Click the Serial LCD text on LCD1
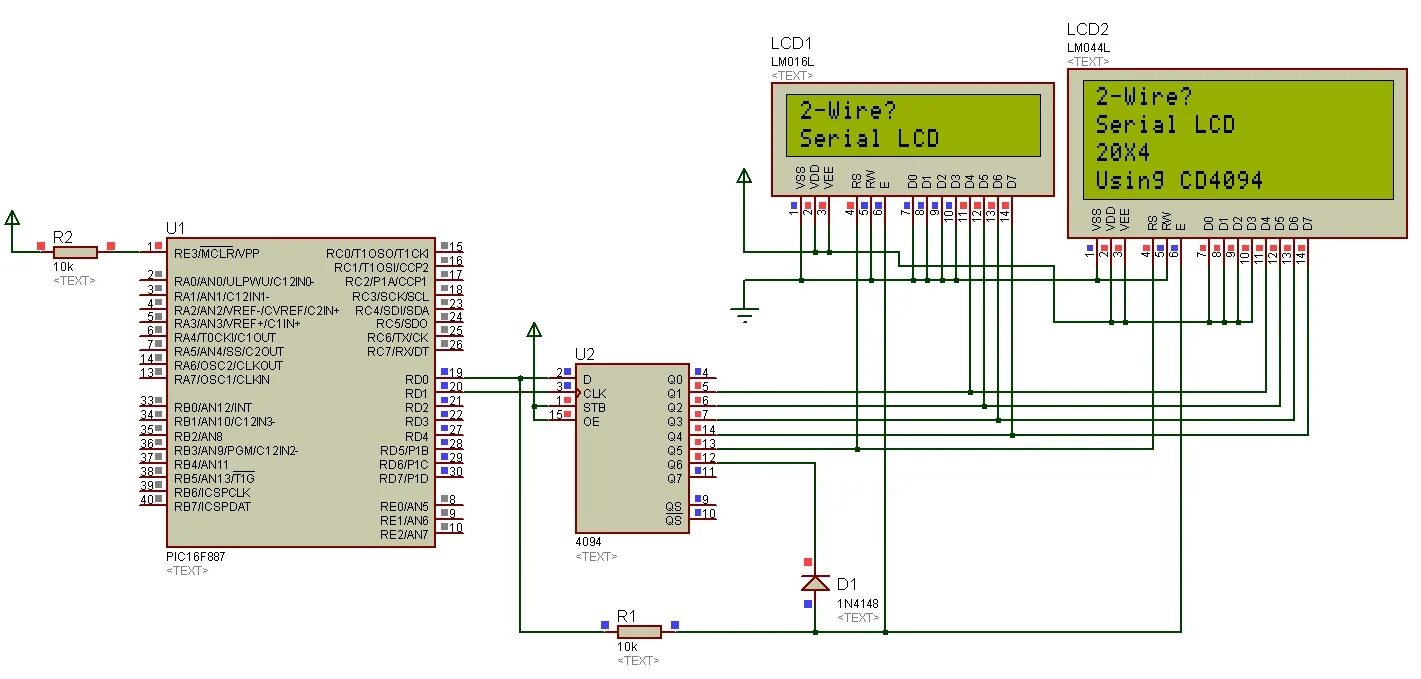Screen dimensions: 1421x679 [x=870, y=139]
